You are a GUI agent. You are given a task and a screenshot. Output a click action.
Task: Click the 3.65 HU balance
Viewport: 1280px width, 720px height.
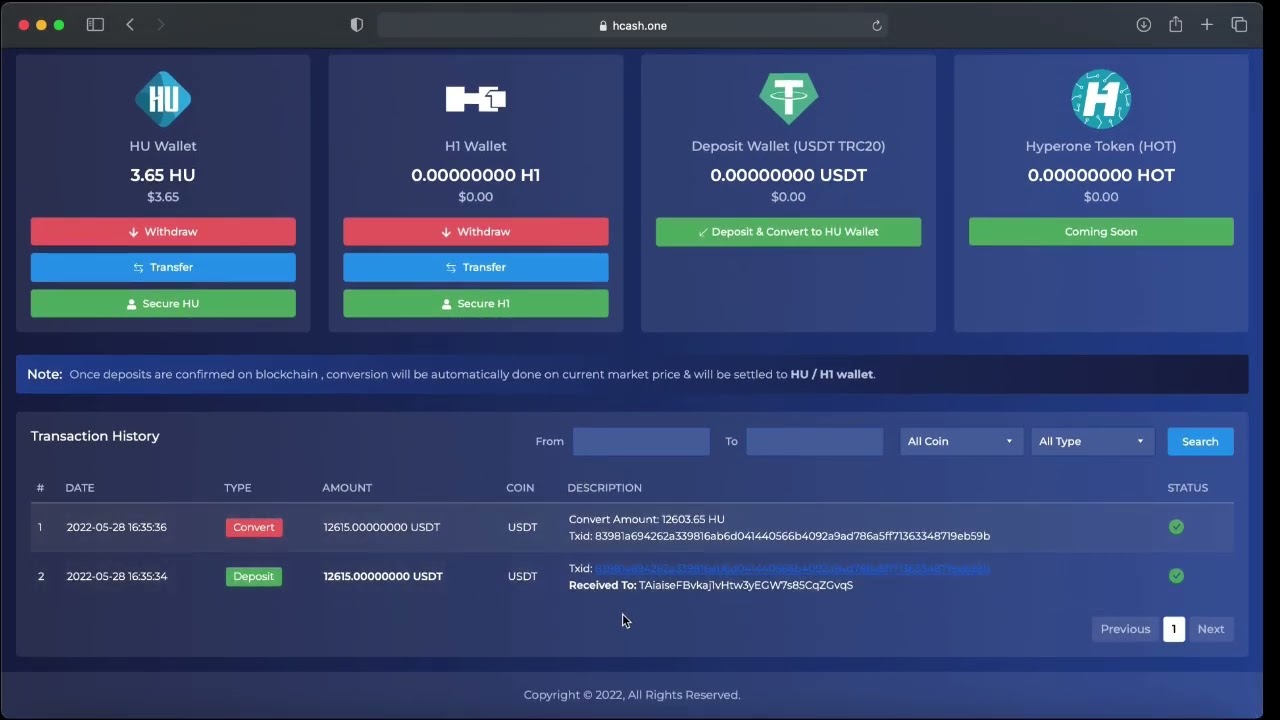pyautogui.click(x=163, y=175)
